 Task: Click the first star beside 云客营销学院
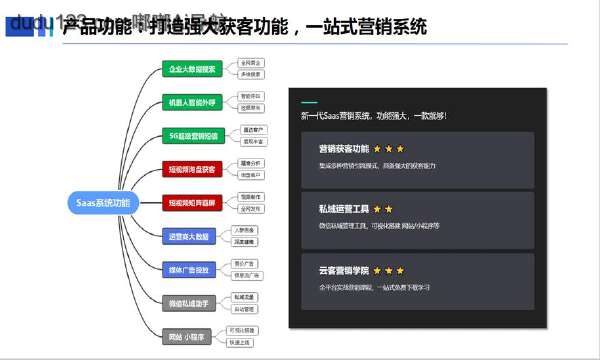click(x=377, y=271)
